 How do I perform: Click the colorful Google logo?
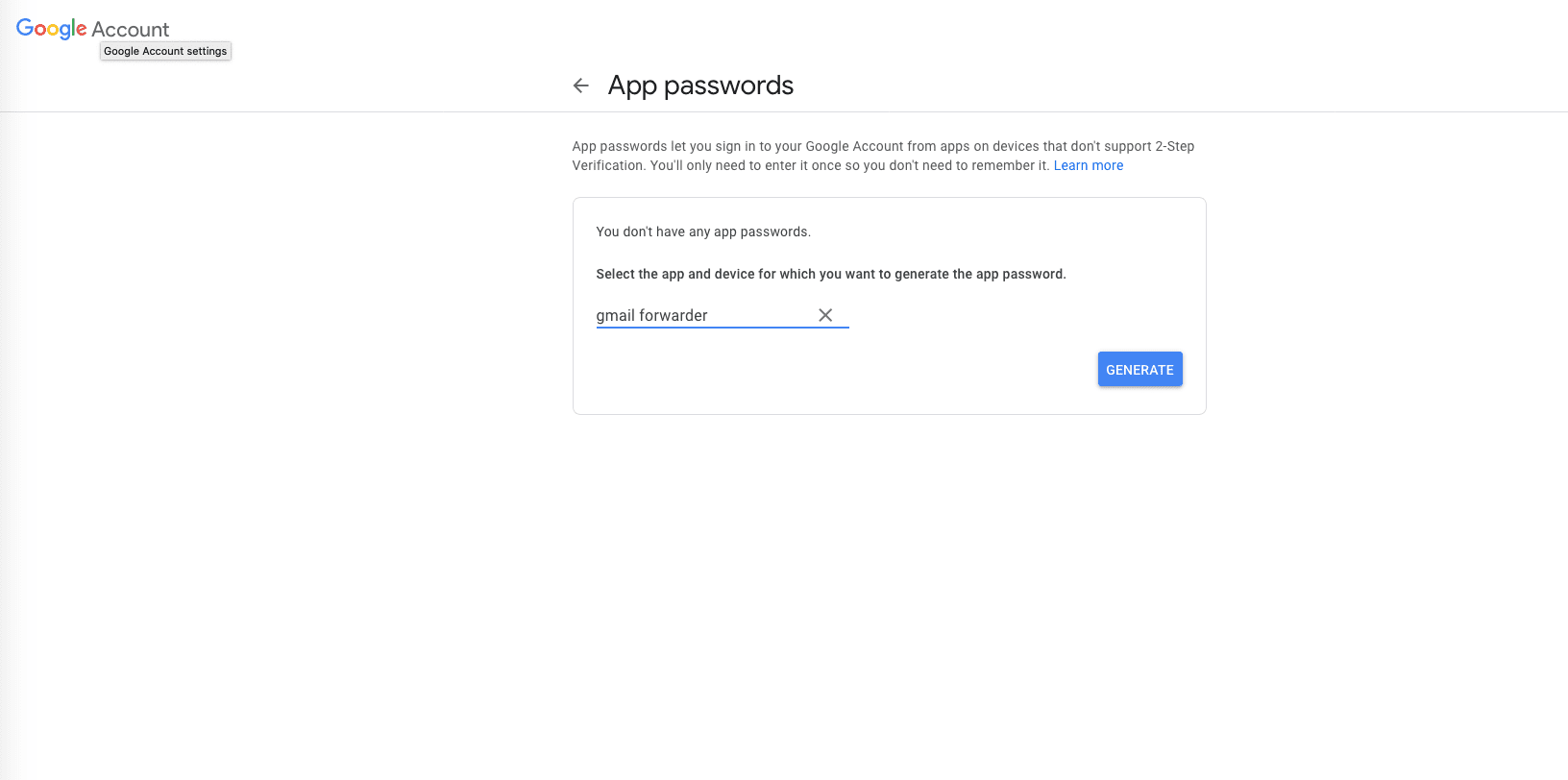point(52,29)
